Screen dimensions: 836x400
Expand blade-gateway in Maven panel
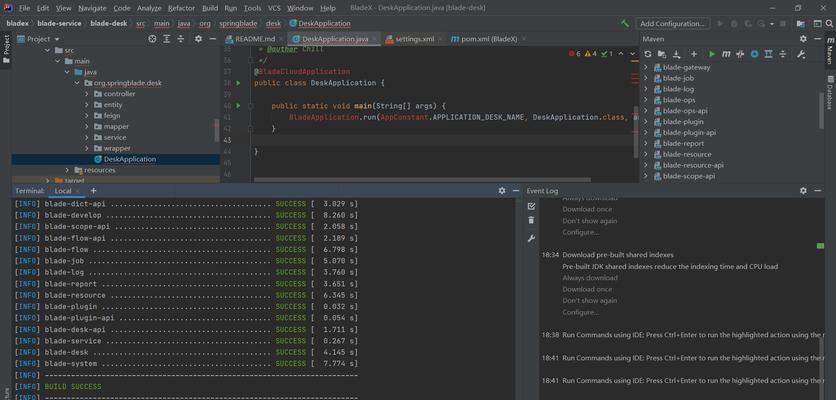coord(646,67)
